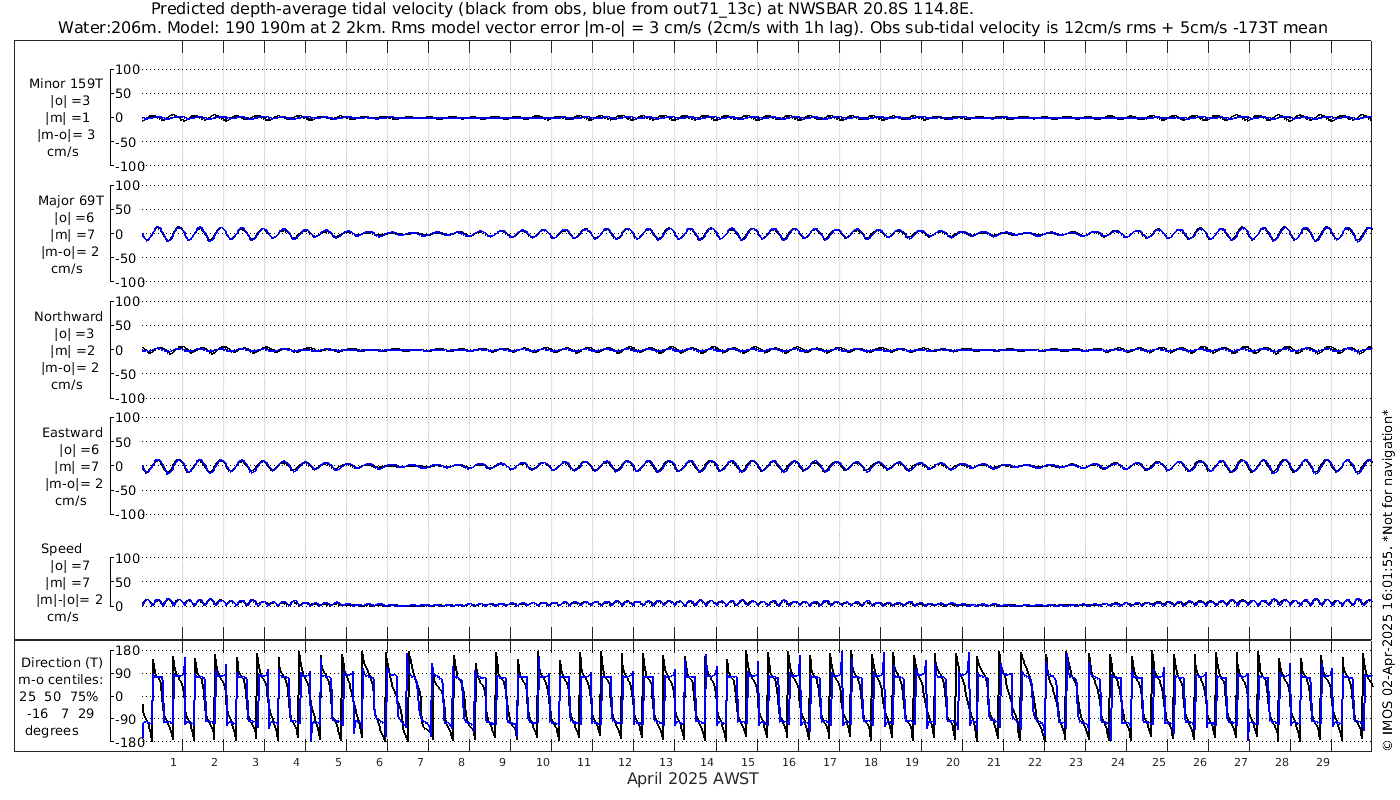The height and width of the screenshot is (800, 1400).
Task: Click the 'April 2025 AWST' x-axis label
Action: click(x=692, y=778)
